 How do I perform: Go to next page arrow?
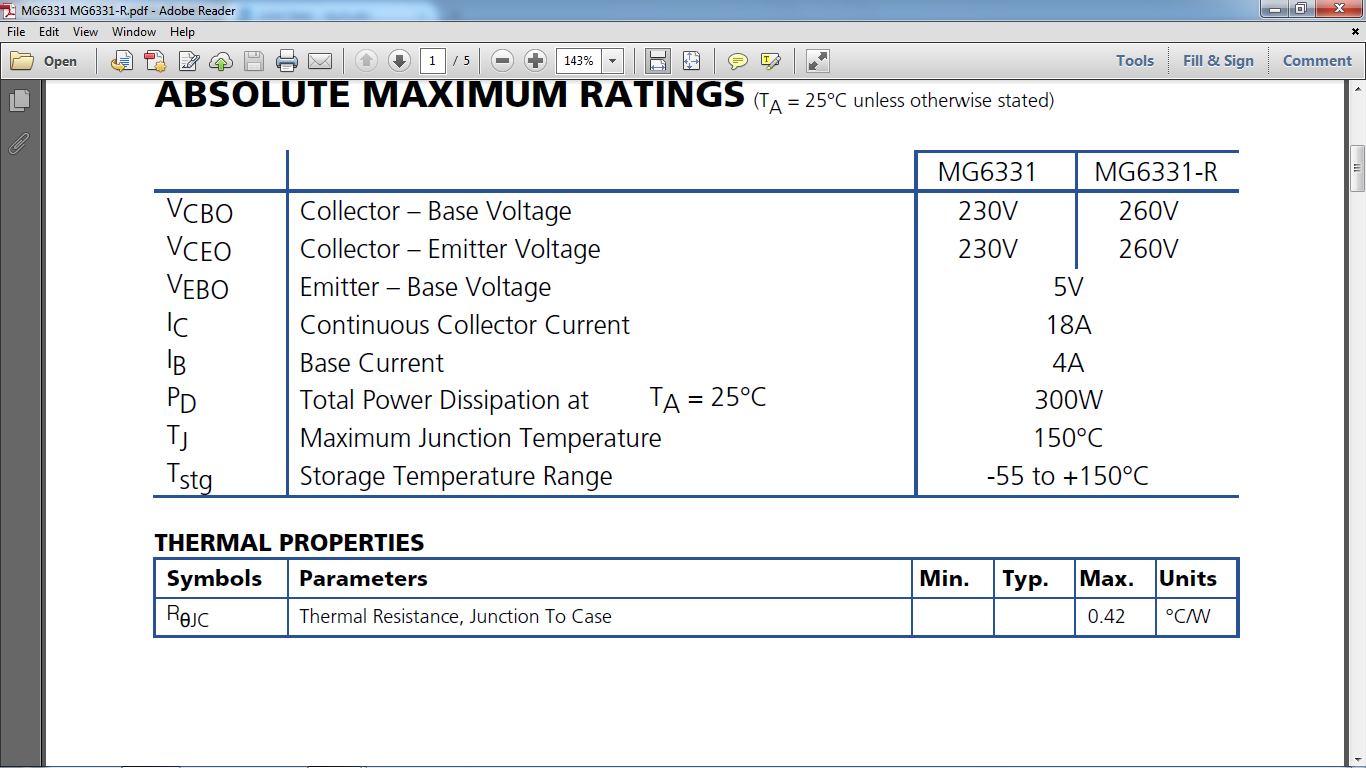399,61
